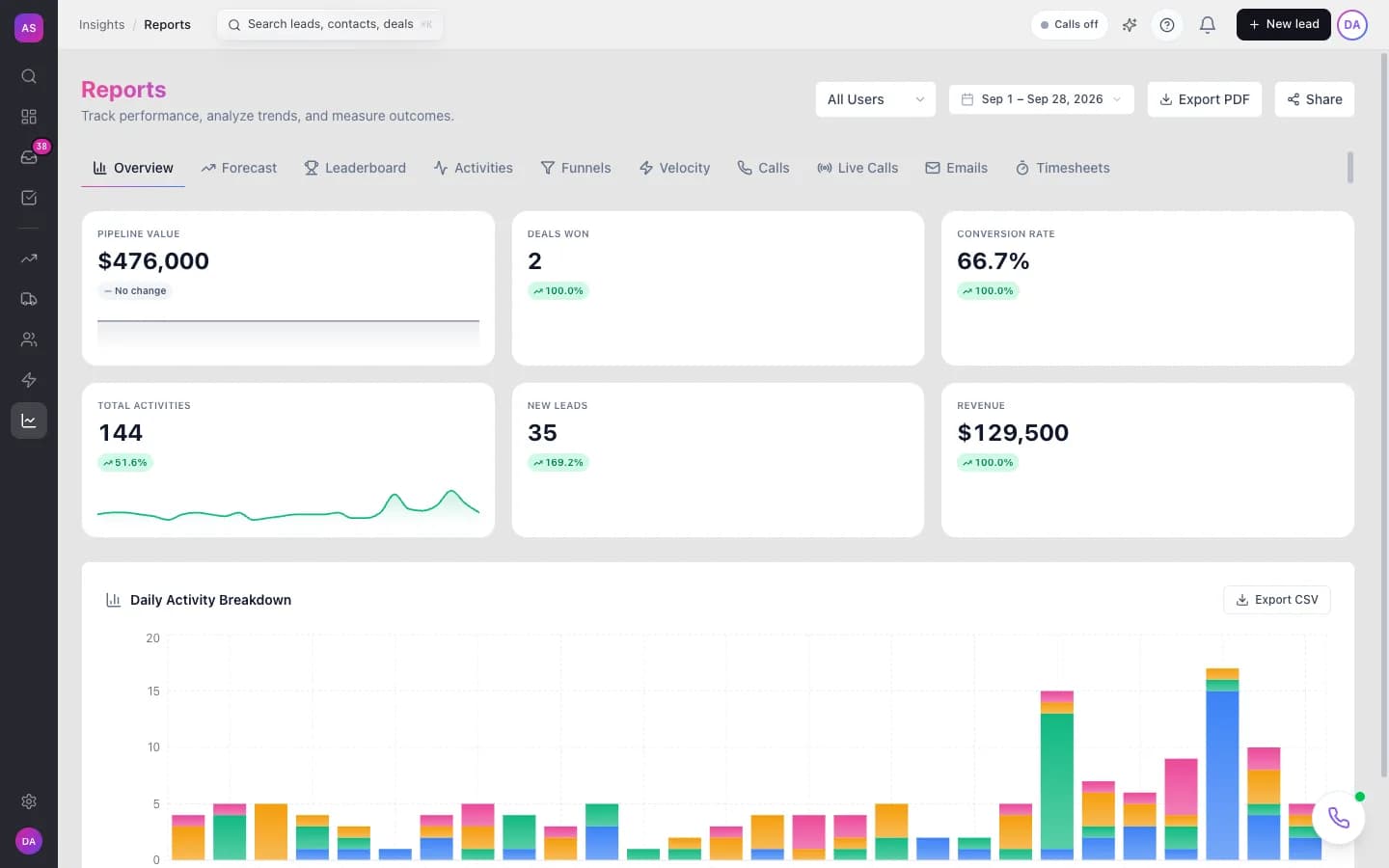Image resolution: width=1389 pixels, height=868 pixels.
Task: Open the AI sparkles icon in top bar
Action: [1130, 25]
